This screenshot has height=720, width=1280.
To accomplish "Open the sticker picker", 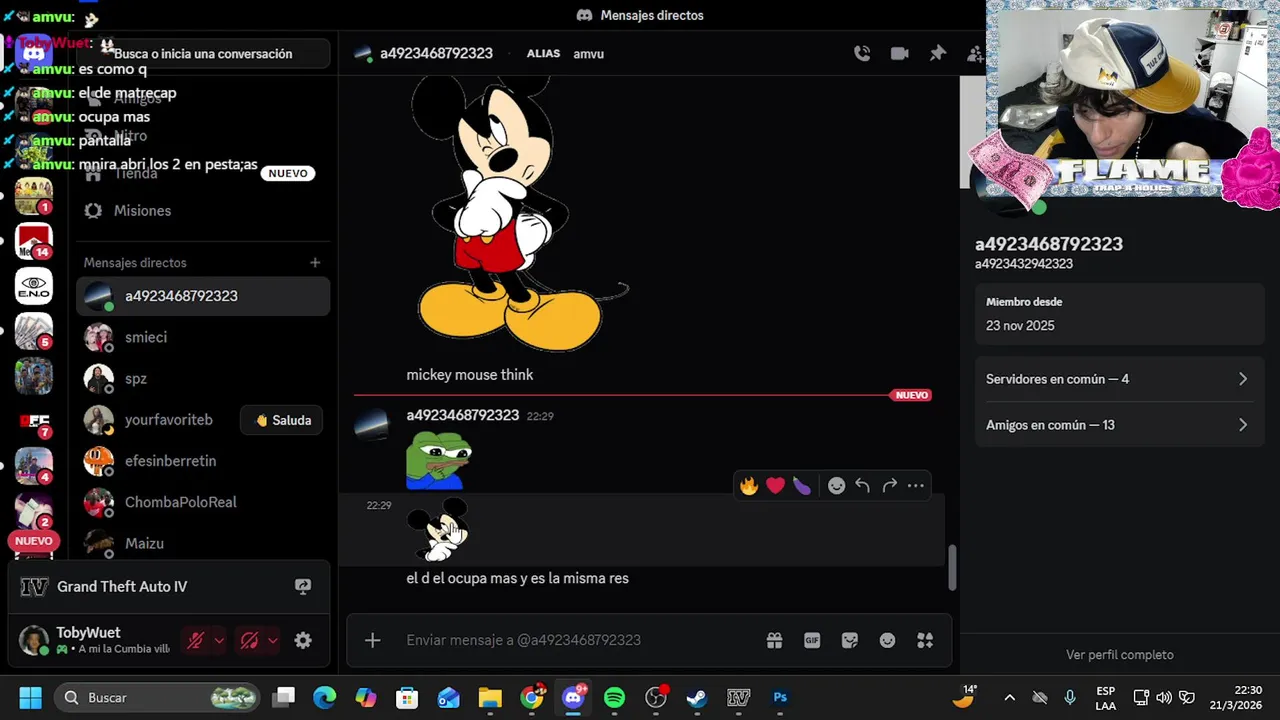I will [850, 640].
